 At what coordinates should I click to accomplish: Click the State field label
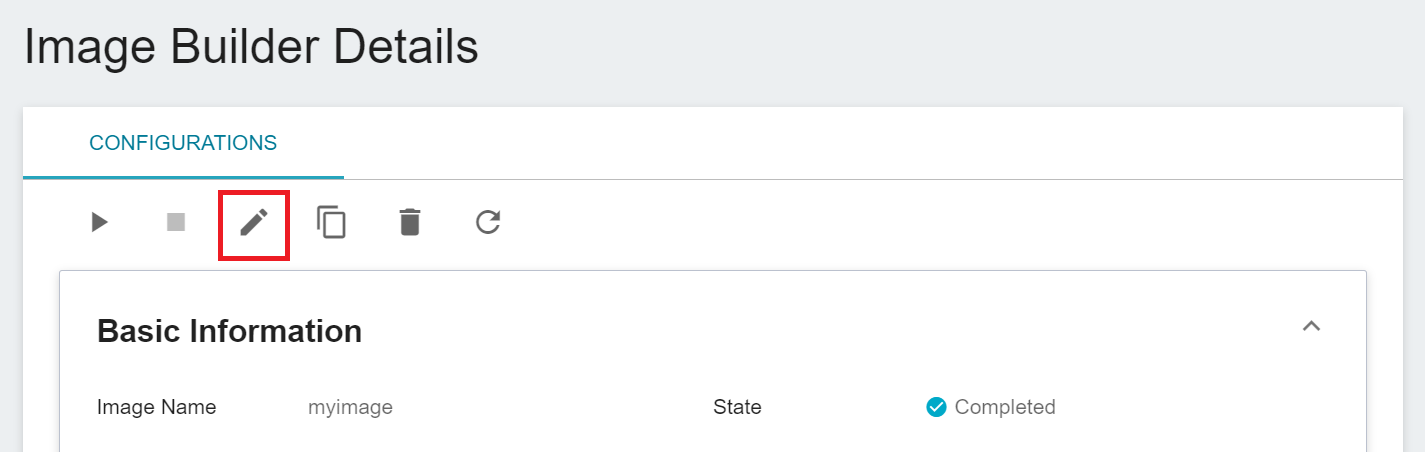tap(737, 407)
